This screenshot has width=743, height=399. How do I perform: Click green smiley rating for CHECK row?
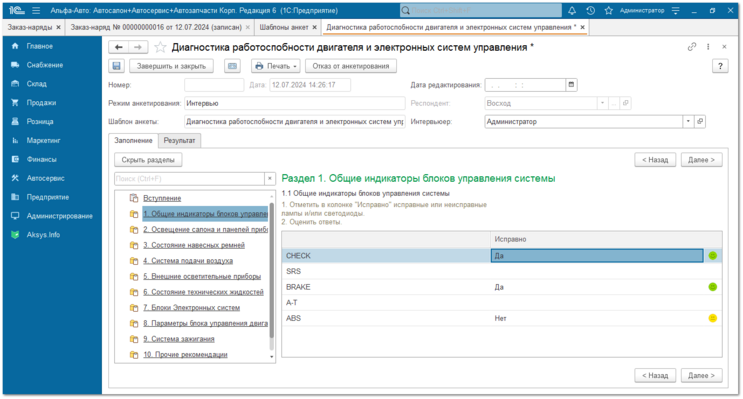click(712, 255)
